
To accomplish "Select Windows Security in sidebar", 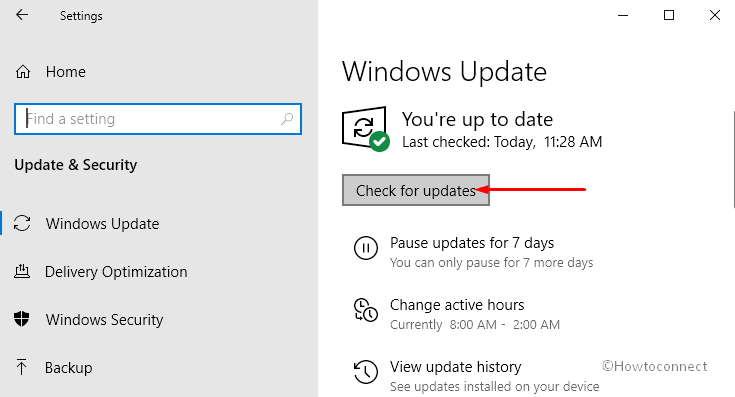I will pos(104,320).
